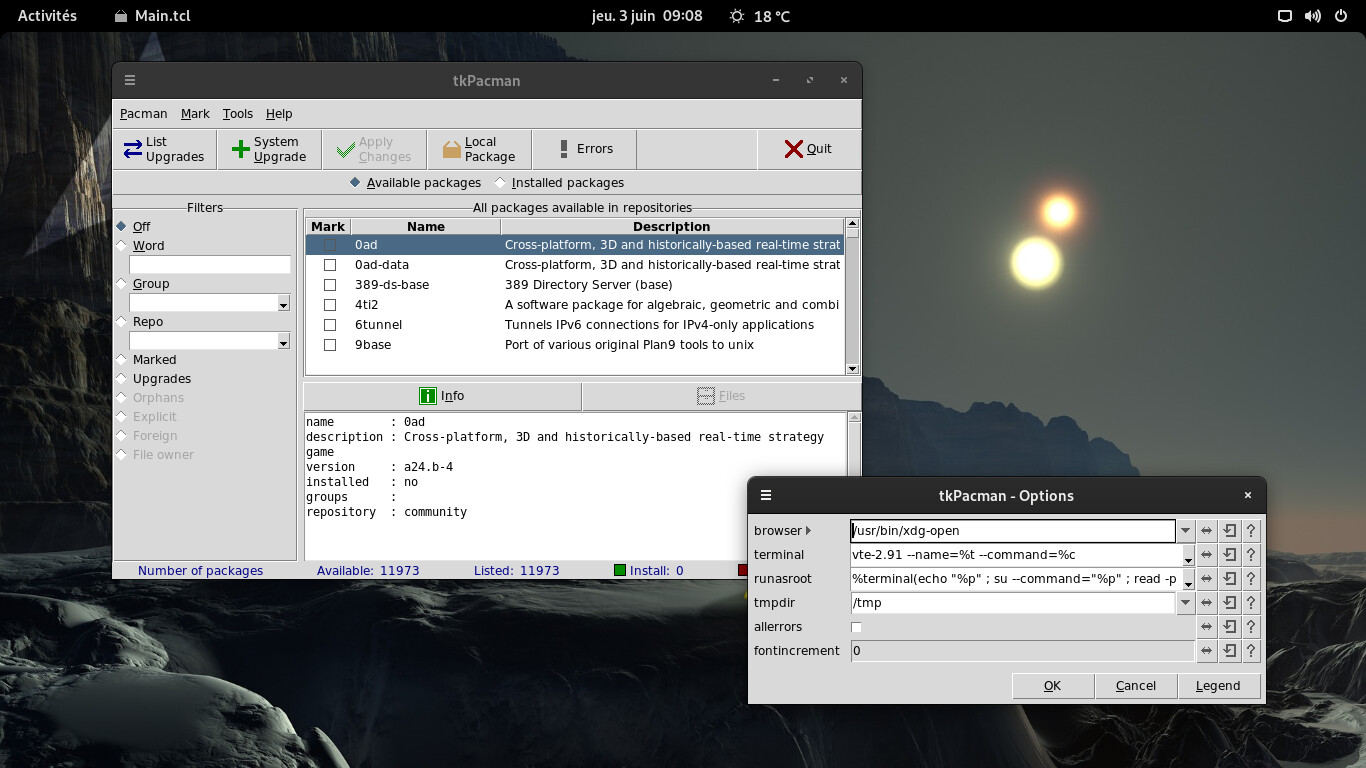This screenshot has height=768, width=1366.
Task: Show errors via the Errors exclamation icon
Action: pos(564,149)
